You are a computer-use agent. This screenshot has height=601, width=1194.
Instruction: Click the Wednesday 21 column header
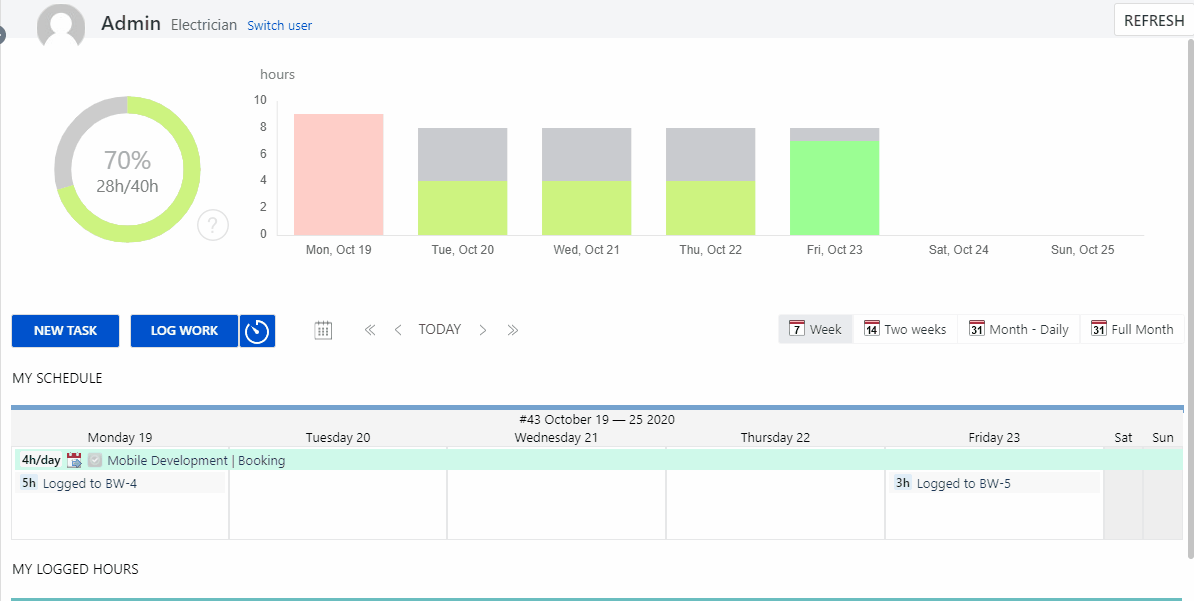[556, 438]
